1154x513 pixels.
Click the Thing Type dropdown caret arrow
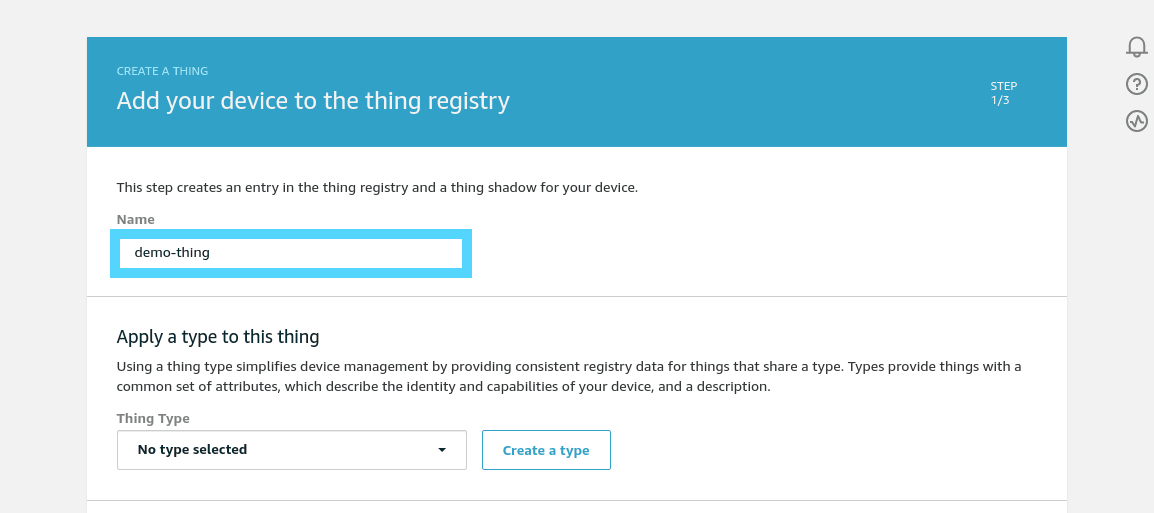tap(442, 450)
